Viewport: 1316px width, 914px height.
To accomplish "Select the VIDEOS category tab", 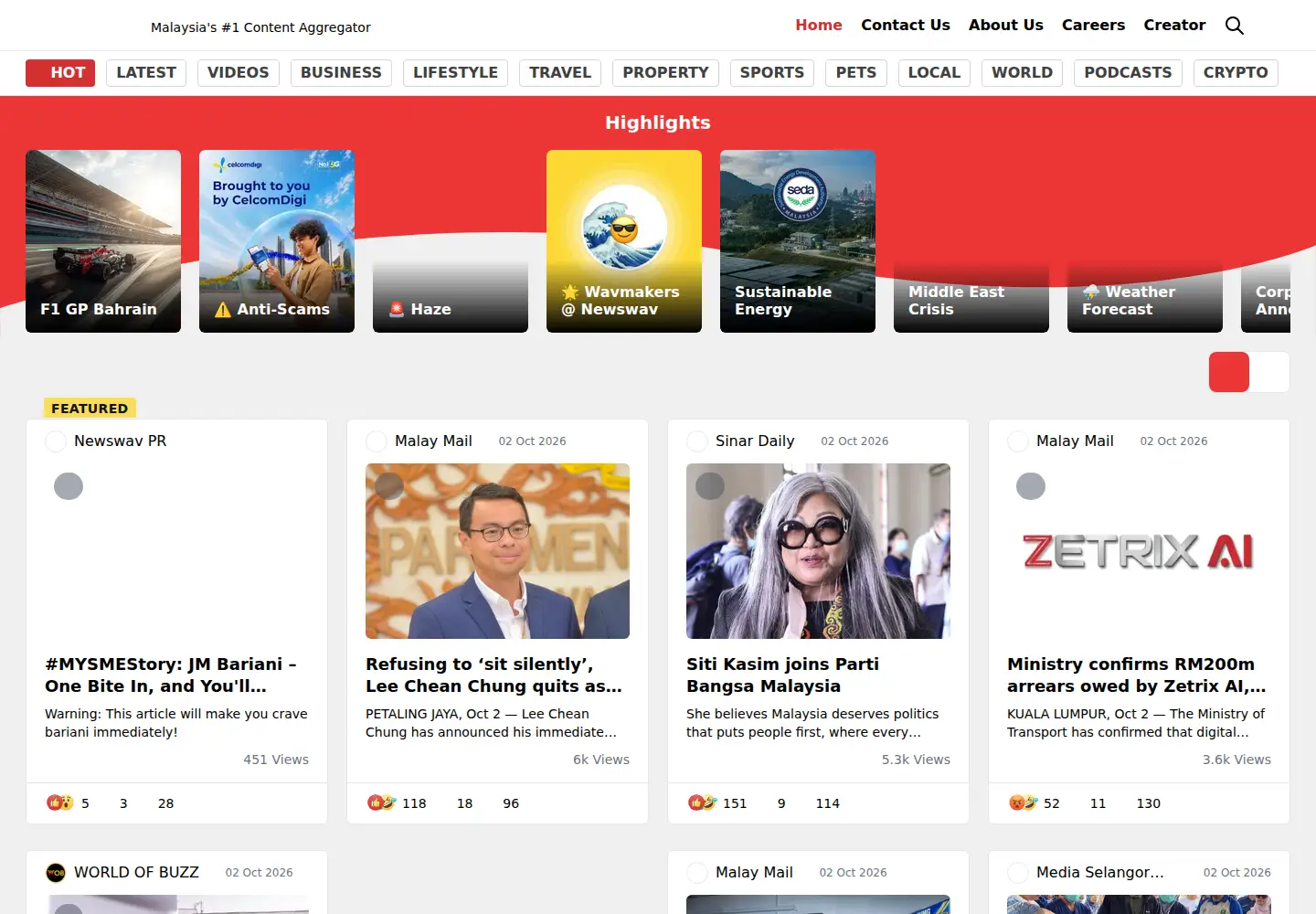I will click(x=239, y=73).
